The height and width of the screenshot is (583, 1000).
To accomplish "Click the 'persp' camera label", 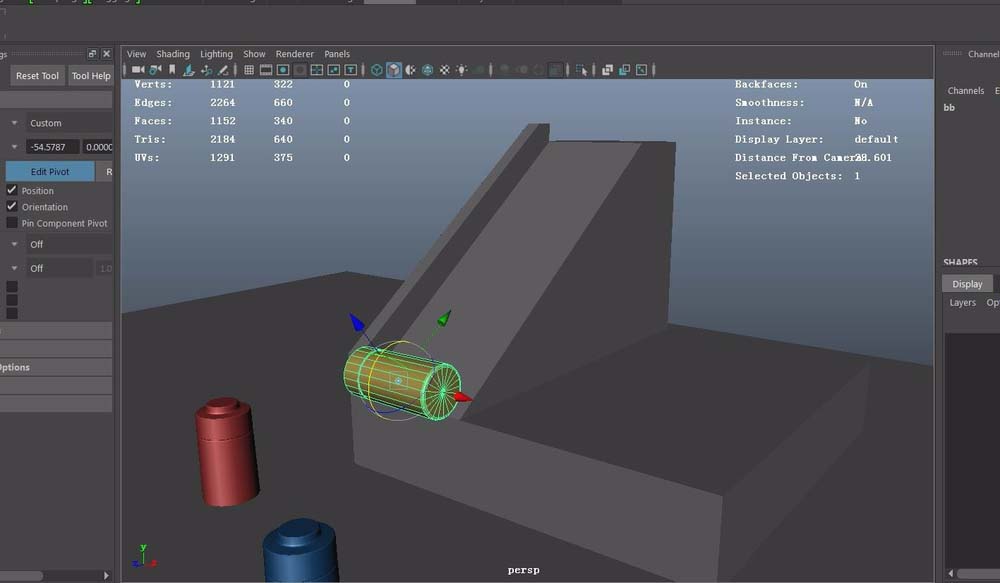I will (523, 570).
